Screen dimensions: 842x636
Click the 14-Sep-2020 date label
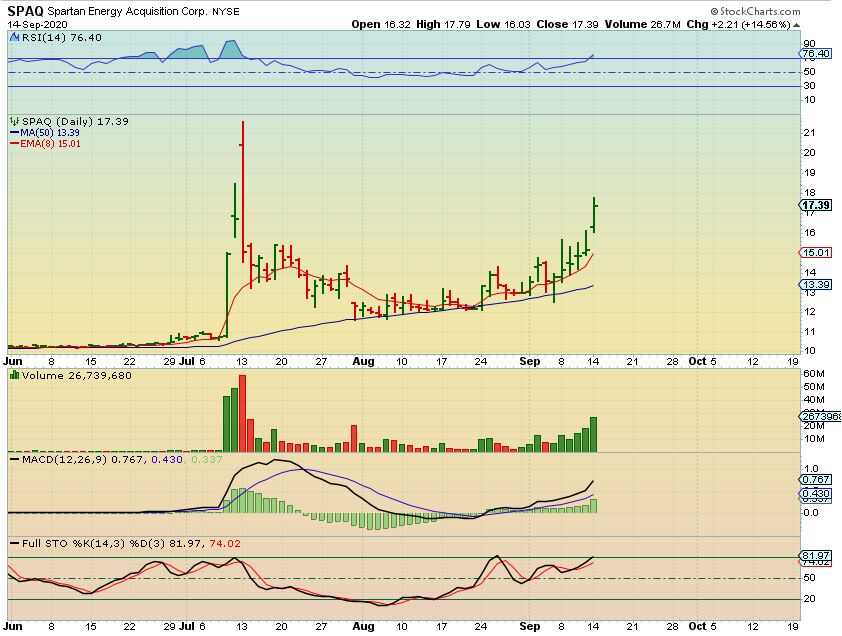[37, 24]
